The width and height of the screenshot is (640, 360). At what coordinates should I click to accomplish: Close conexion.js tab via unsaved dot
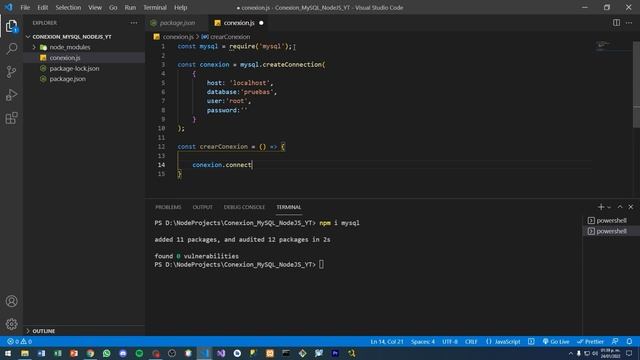261,23
